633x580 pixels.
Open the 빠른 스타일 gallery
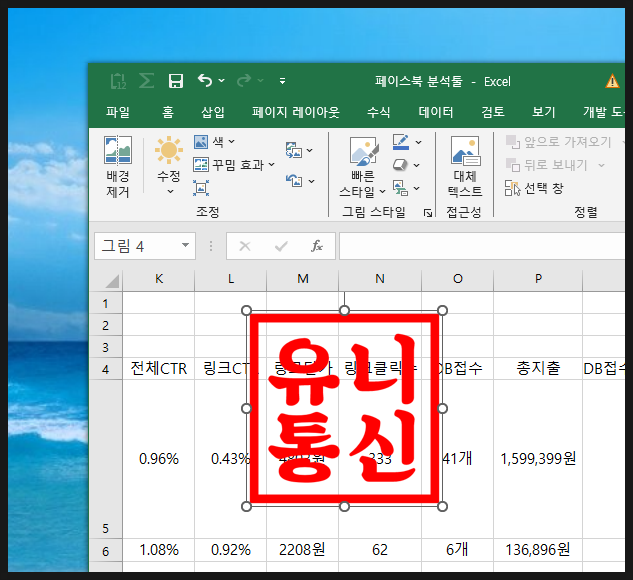pyautogui.click(x=363, y=167)
